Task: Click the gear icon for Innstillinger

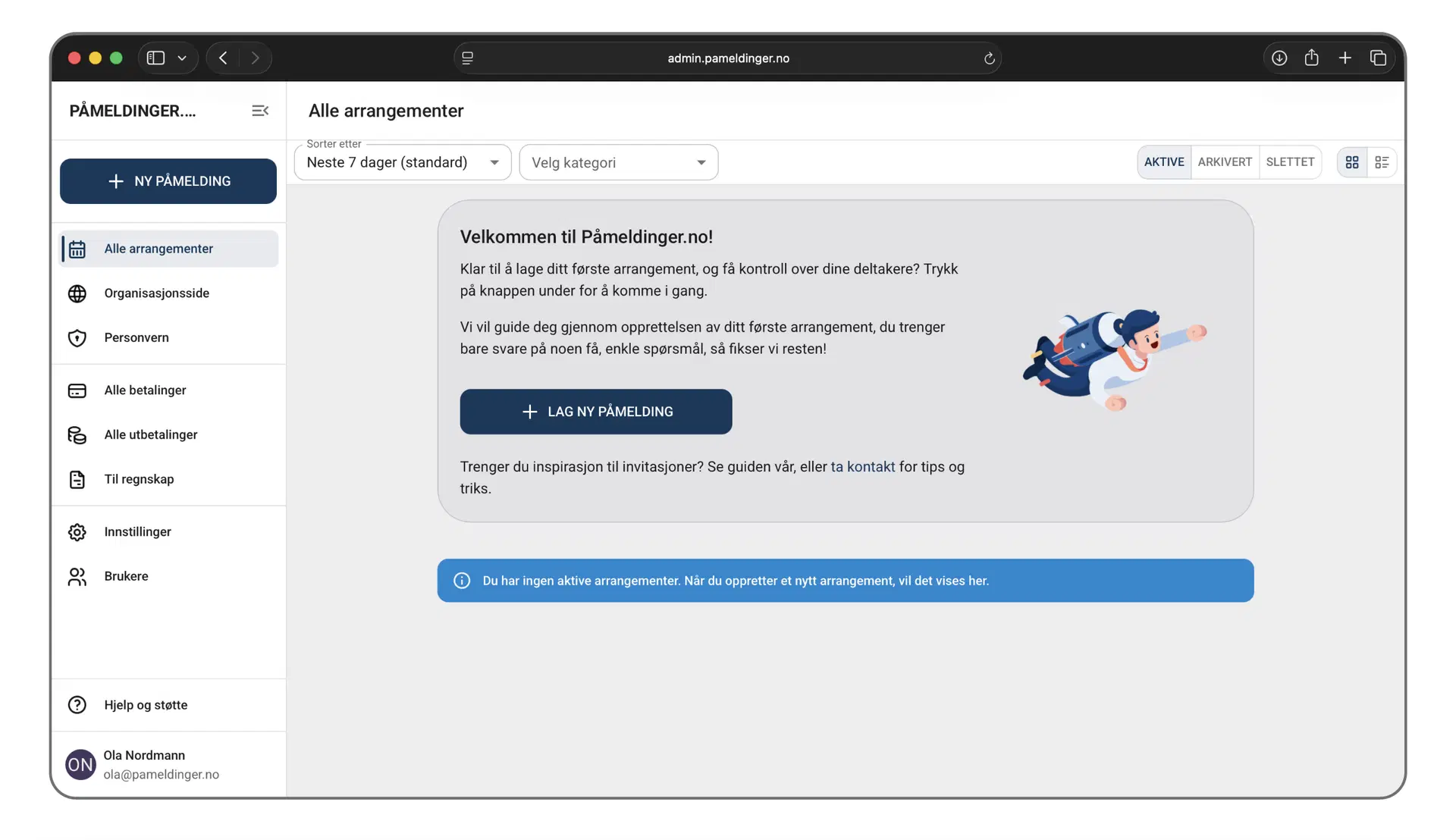Action: coord(77,532)
